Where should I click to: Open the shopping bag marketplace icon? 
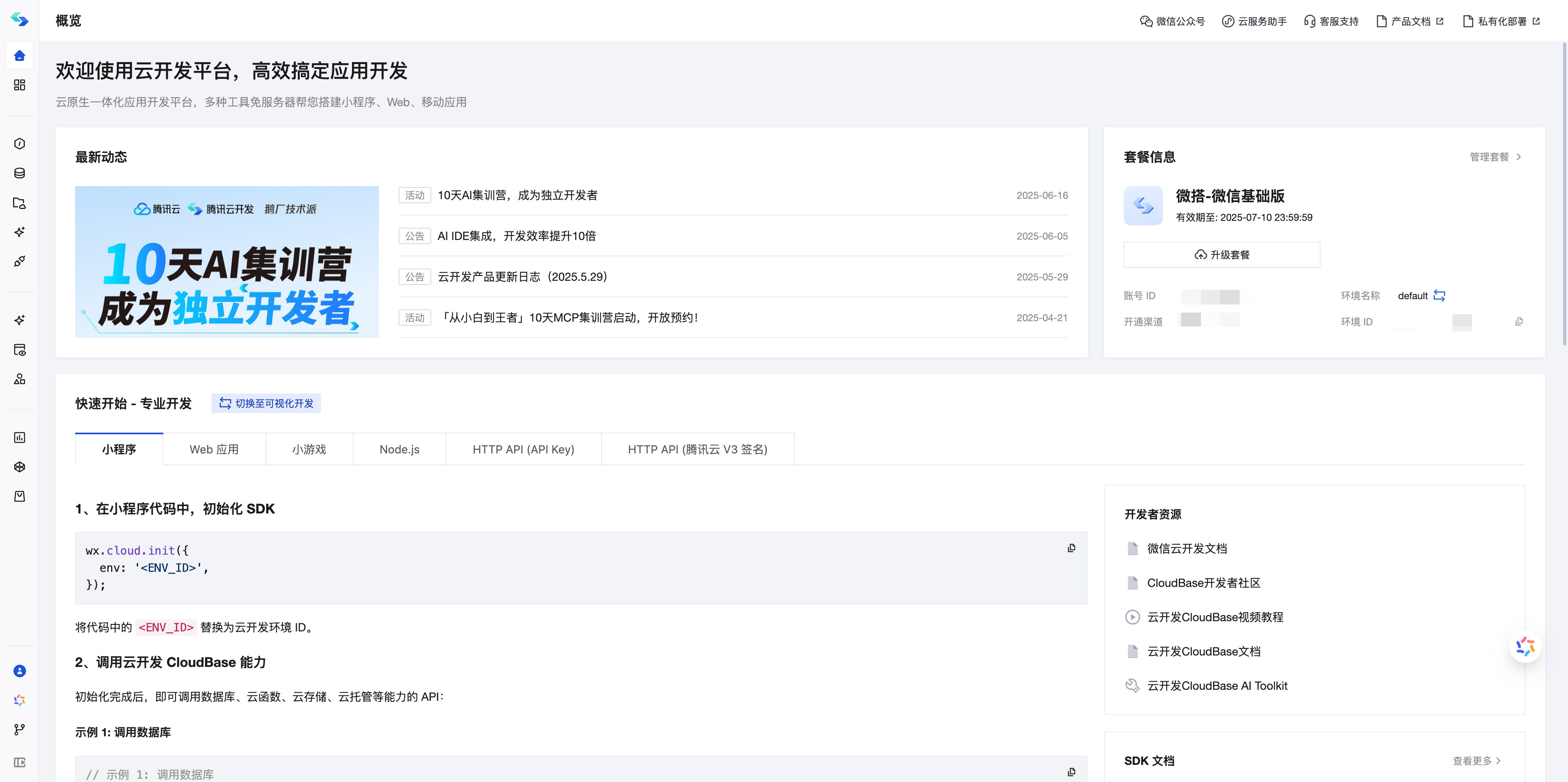(x=20, y=496)
